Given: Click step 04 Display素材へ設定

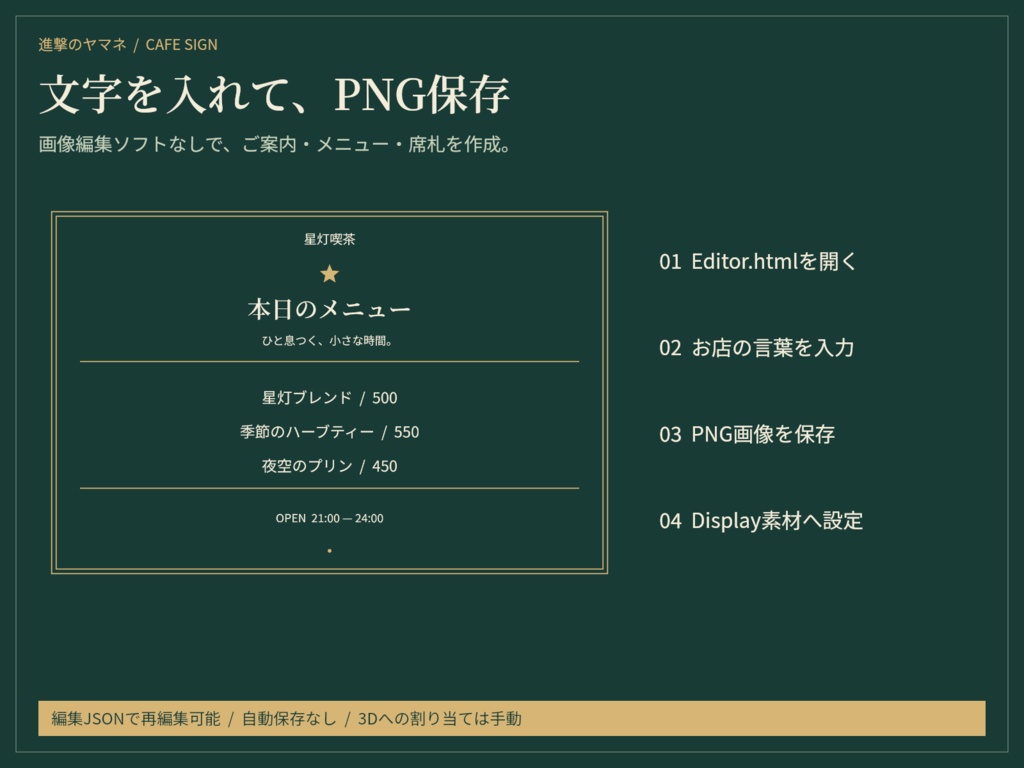Looking at the screenshot, I should coord(761,520).
